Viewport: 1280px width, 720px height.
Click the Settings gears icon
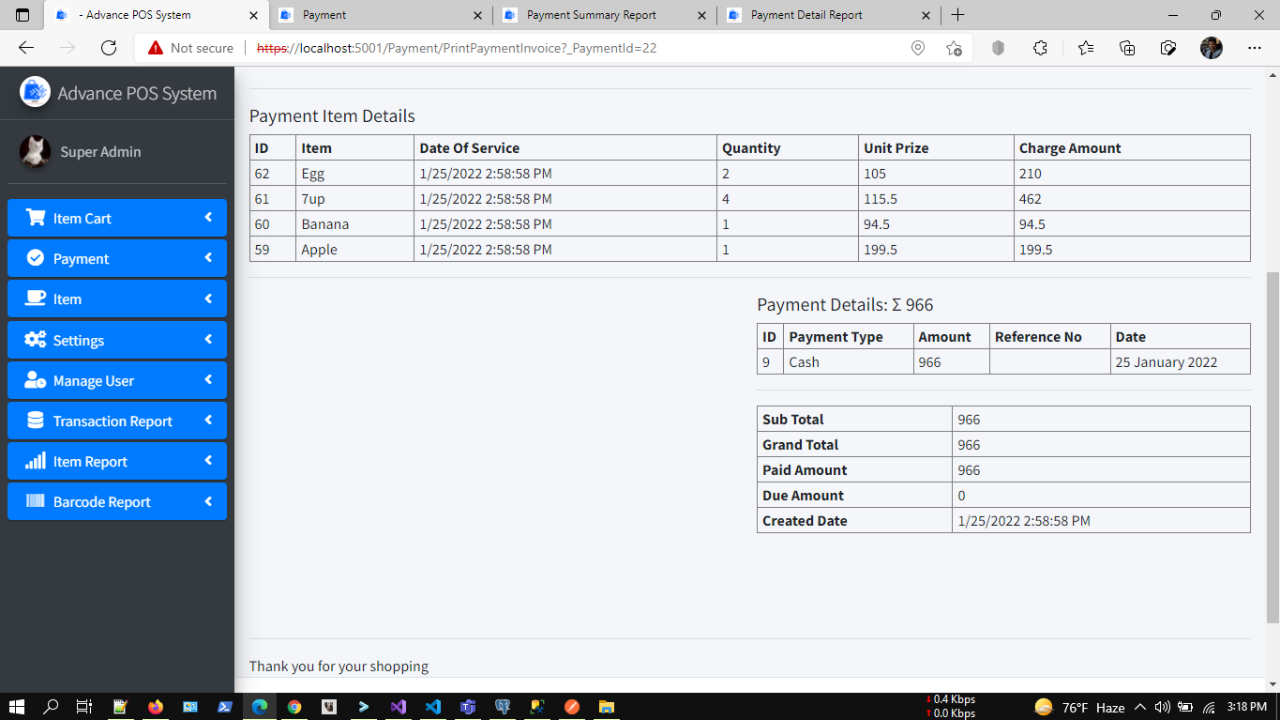(x=34, y=339)
